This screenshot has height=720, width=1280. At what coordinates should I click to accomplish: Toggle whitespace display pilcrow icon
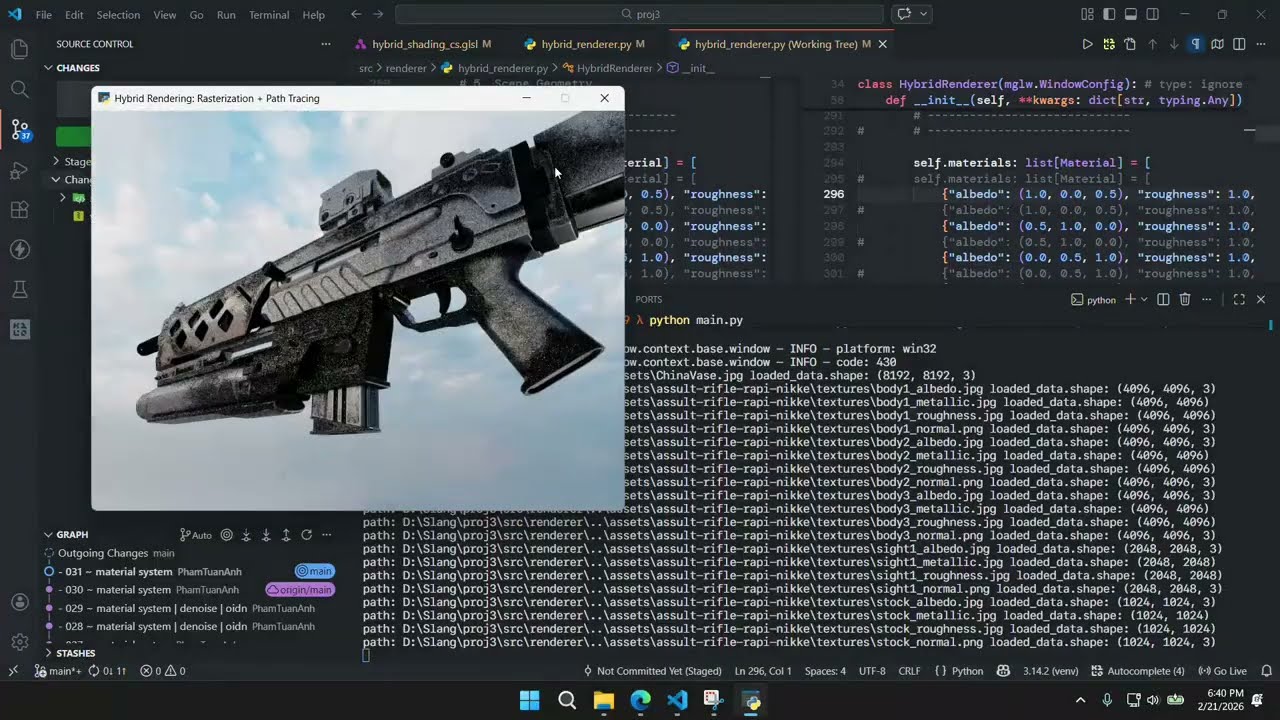(x=1195, y=44)
